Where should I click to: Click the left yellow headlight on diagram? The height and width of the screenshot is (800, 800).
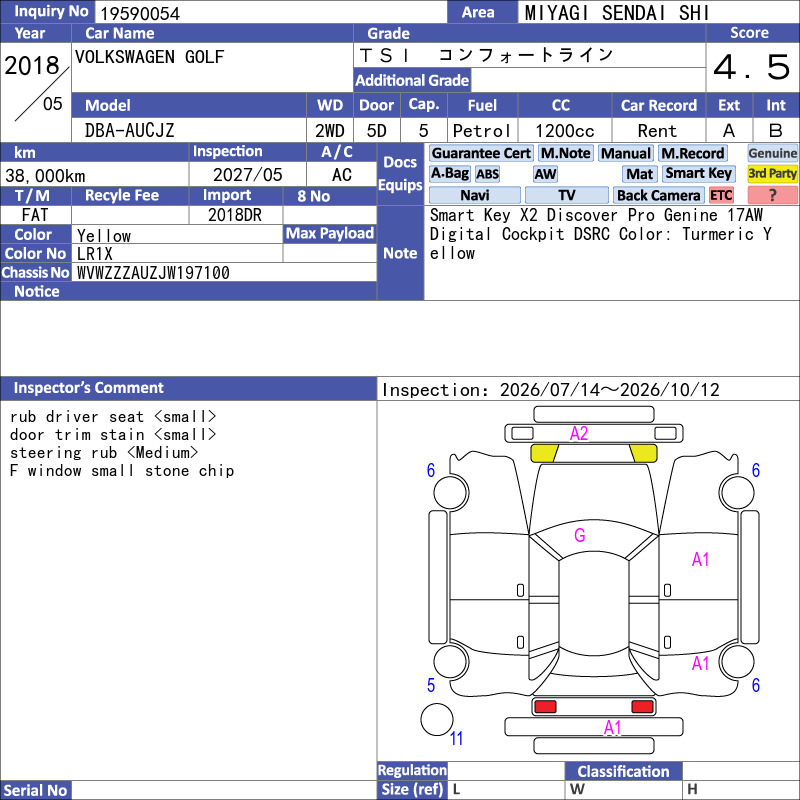click(x=544, y=453)
